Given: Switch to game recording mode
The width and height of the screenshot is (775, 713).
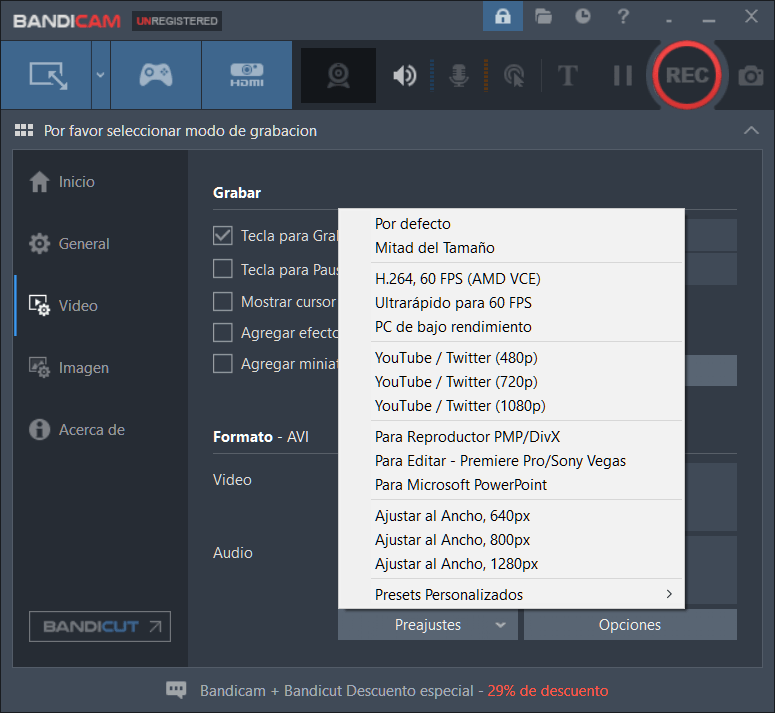Looking at the screenshot, I should click(x=156, y=75).
